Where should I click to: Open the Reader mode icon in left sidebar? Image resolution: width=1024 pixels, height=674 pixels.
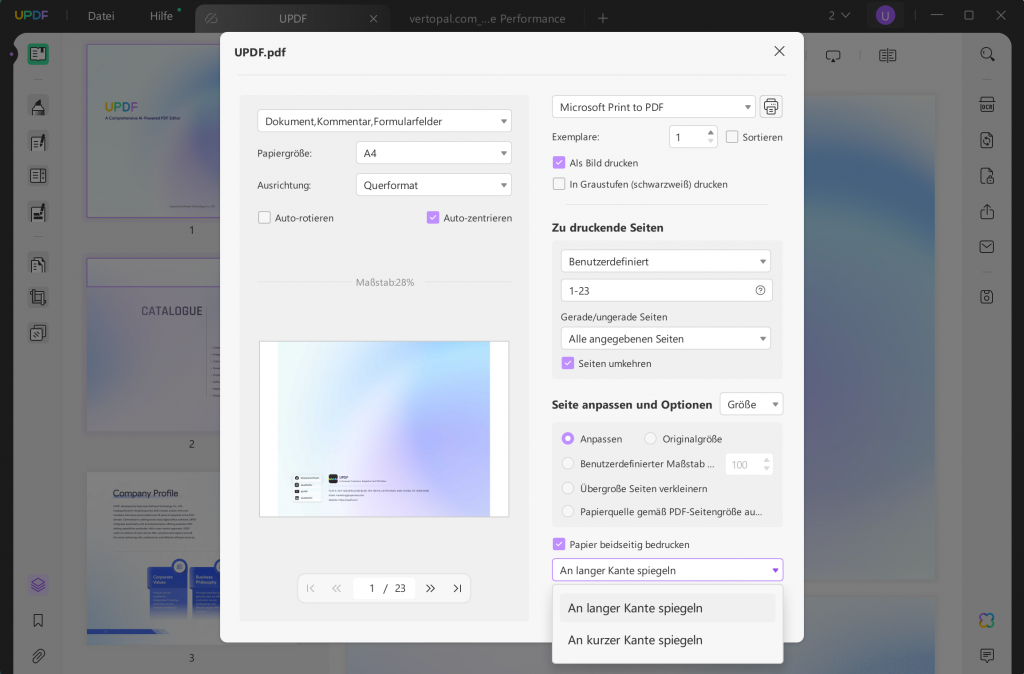38,54
